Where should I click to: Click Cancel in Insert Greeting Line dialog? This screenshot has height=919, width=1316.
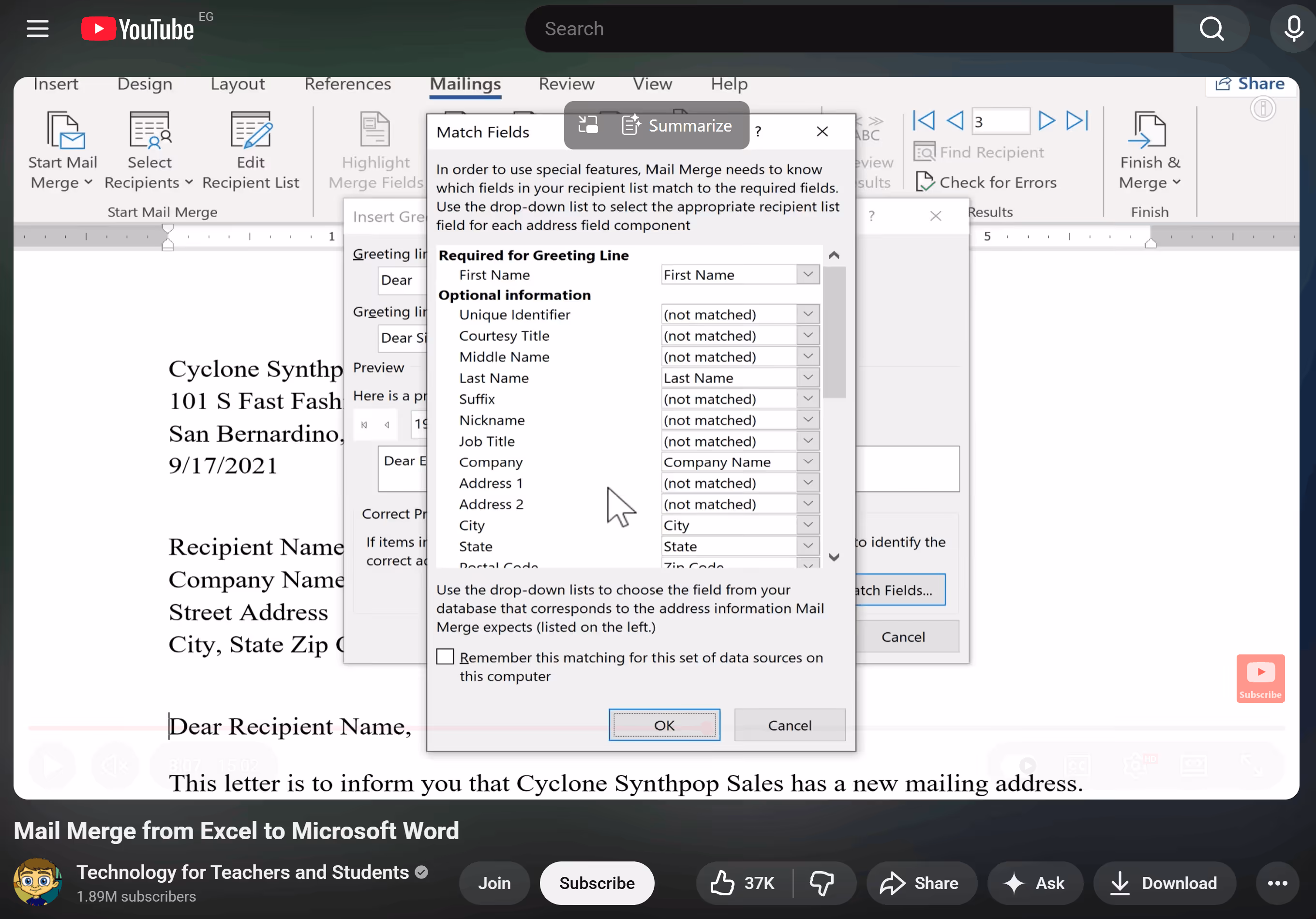tap(907, 637)
